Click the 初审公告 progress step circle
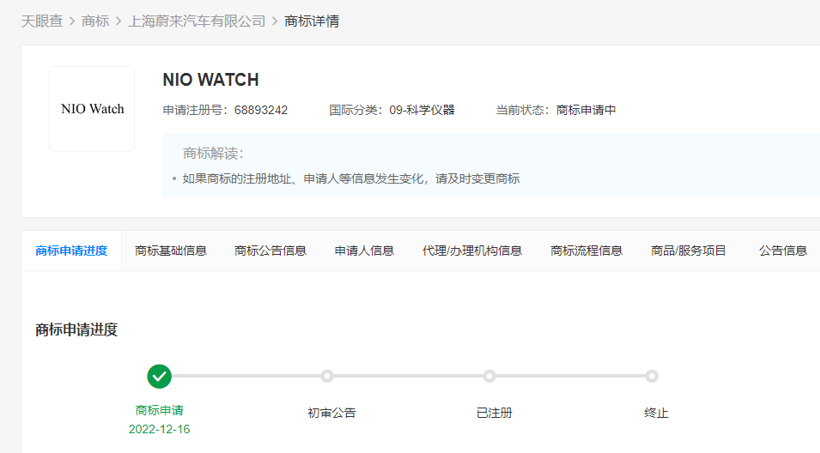This screenshot has height=453, width=820. (327, 376)
